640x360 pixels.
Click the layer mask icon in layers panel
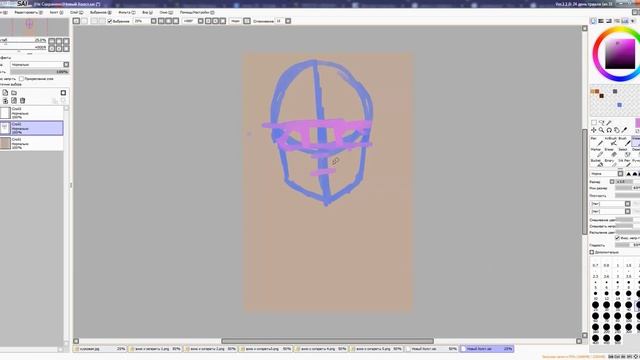tap(63, 93)
